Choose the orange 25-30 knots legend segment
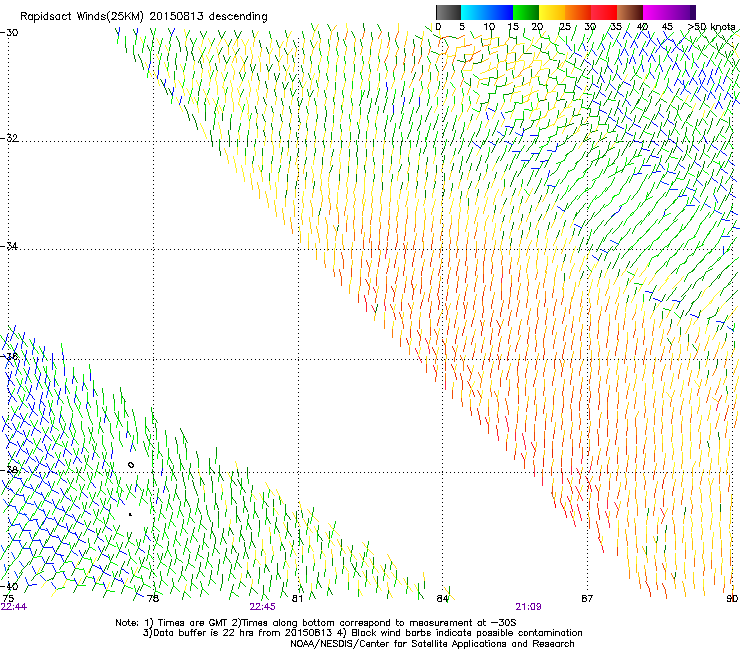The height and width of the screenshot is (650, 740). (578, 12)
